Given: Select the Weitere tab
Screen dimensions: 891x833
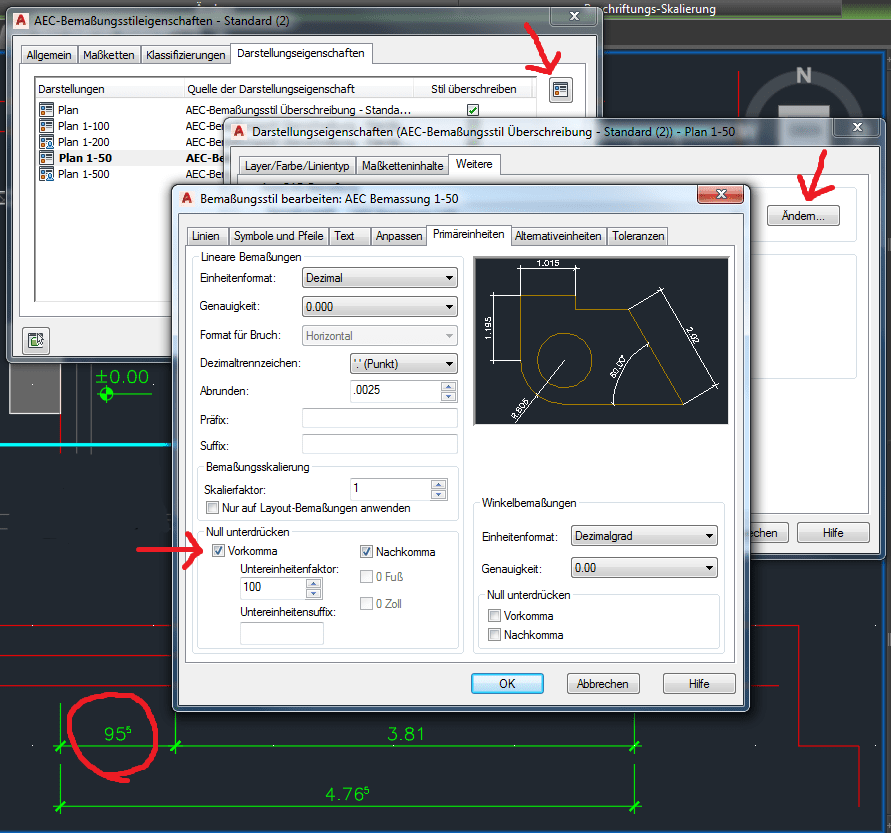Looking at the screenshot, I should (x=474, y=164).
